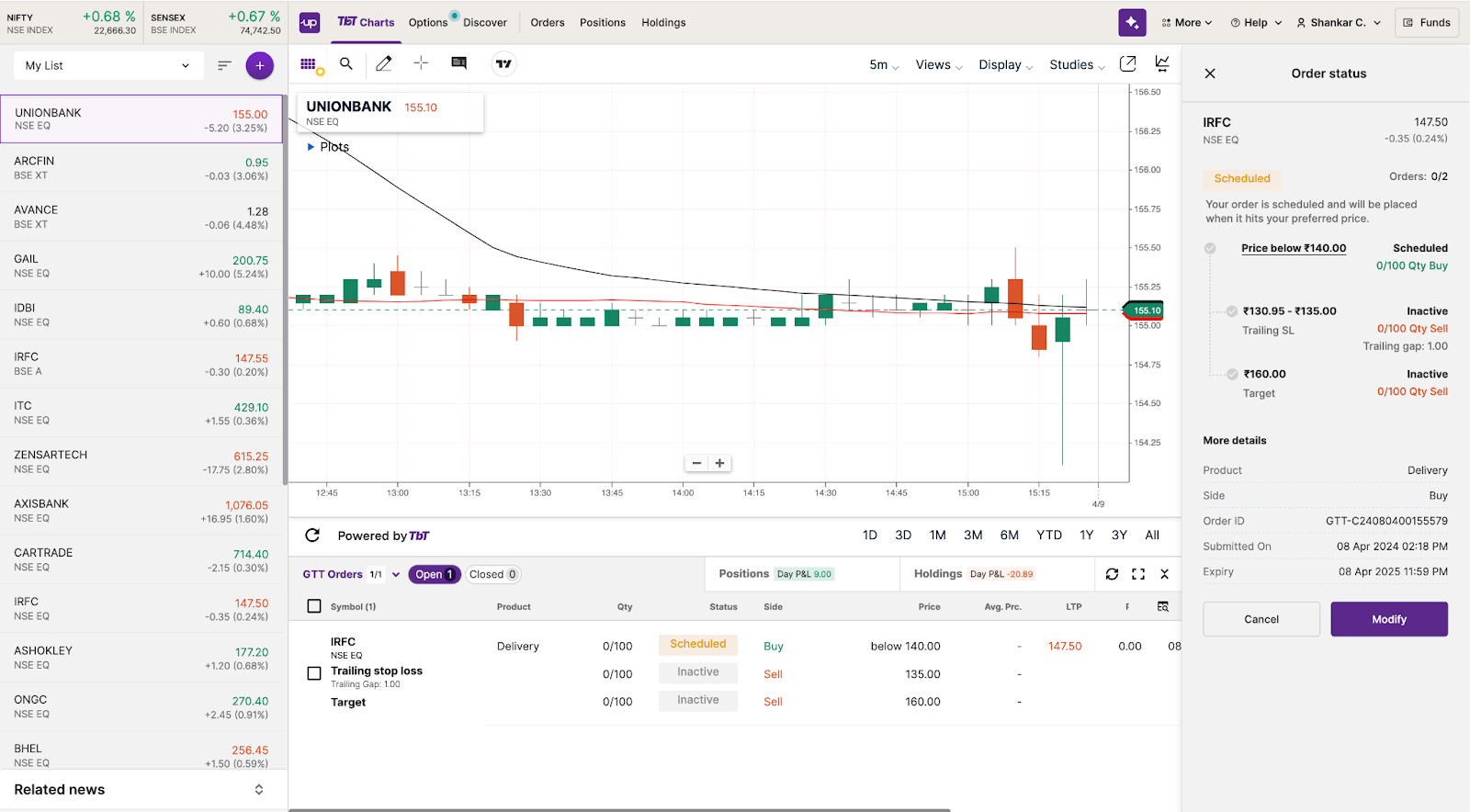Click the chart search magnifier icon
The image size is (1470, 812).
click(346, 64)
